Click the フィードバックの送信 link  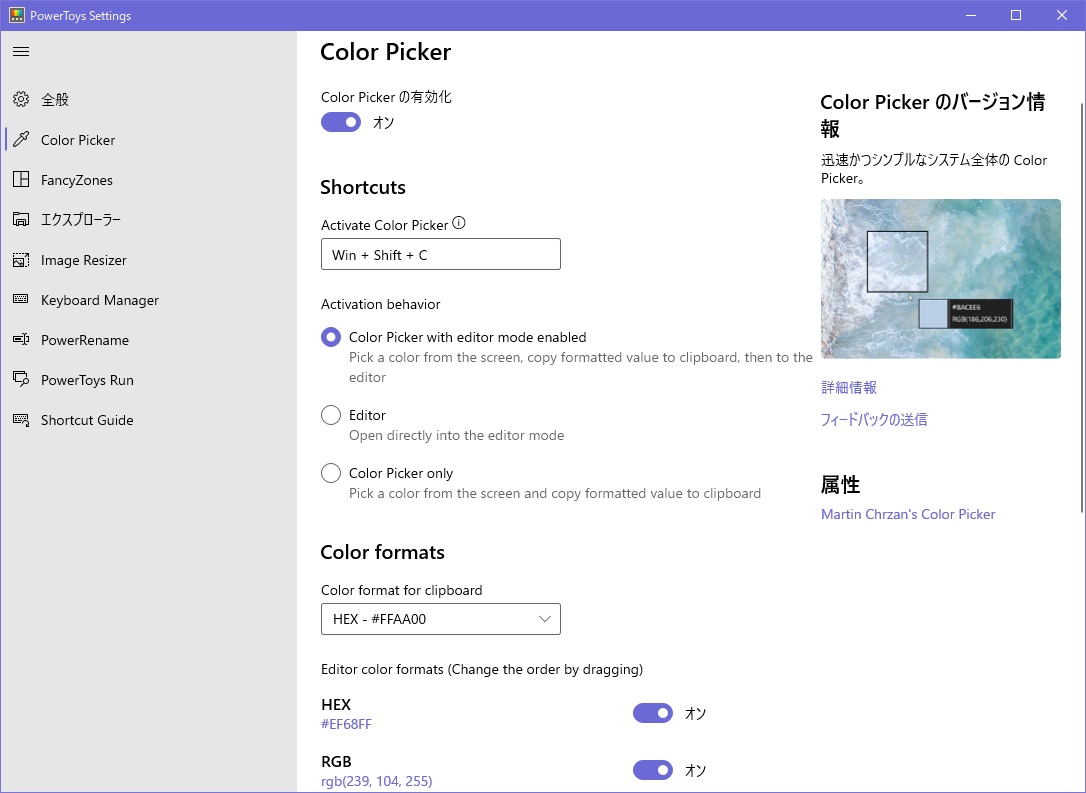point(873,419)
